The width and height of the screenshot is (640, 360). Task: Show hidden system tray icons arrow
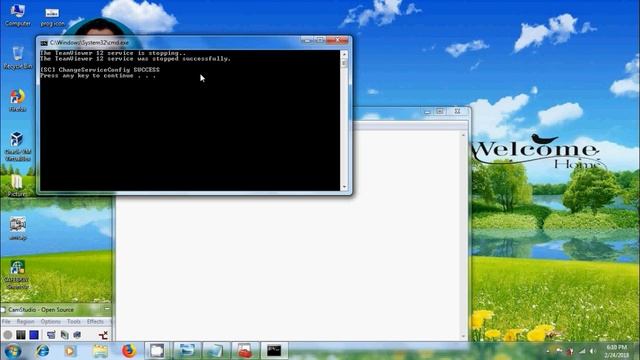coord(548,351)
